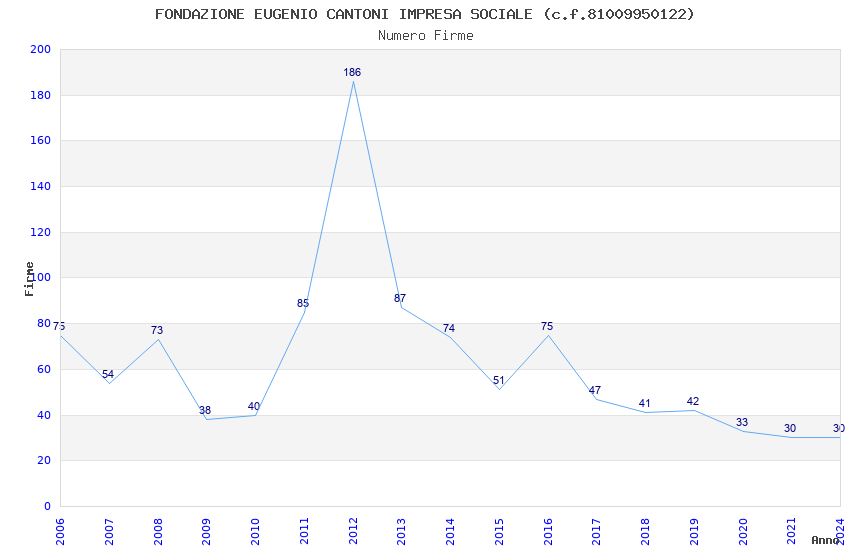This screenshot has width=850, height=550.
Task: Click the data label 74 for 2014
Action: tap(448, 328)
